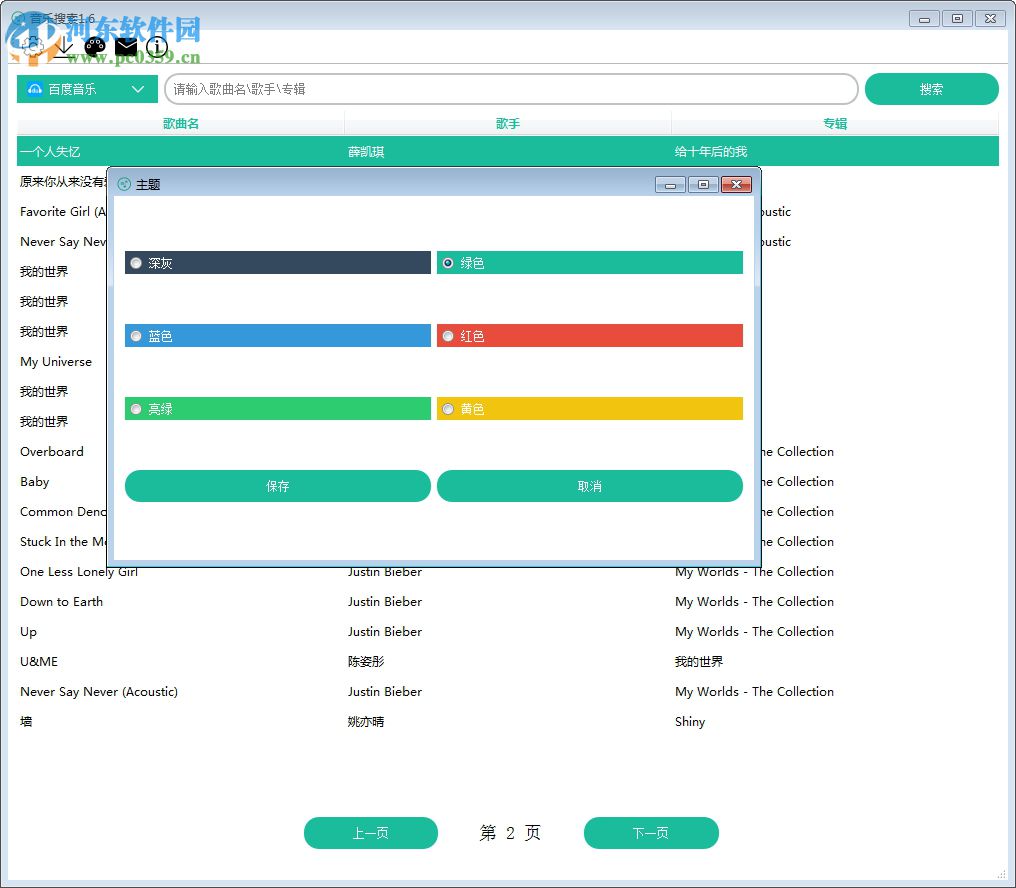The image size is (1016, 888).
Task: Select the song row Down to Earth
Action: tap(507, 602)
